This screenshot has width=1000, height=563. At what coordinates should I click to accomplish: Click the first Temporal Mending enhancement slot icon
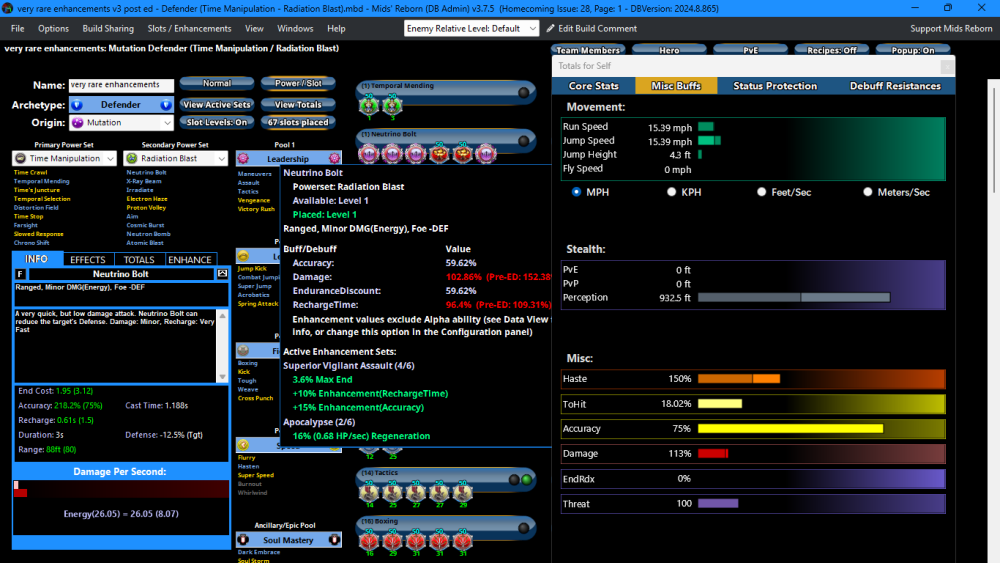368,105
